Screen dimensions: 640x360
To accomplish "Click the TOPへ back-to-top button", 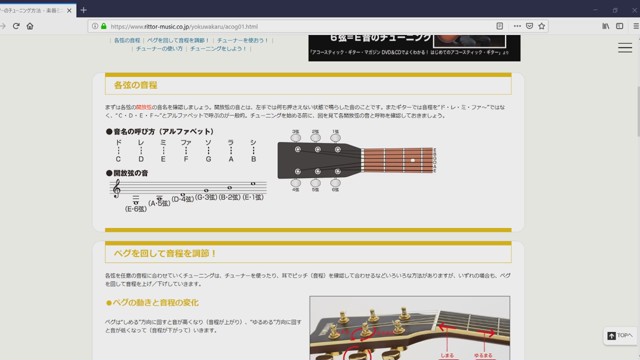I will click(x=620, y=336).
